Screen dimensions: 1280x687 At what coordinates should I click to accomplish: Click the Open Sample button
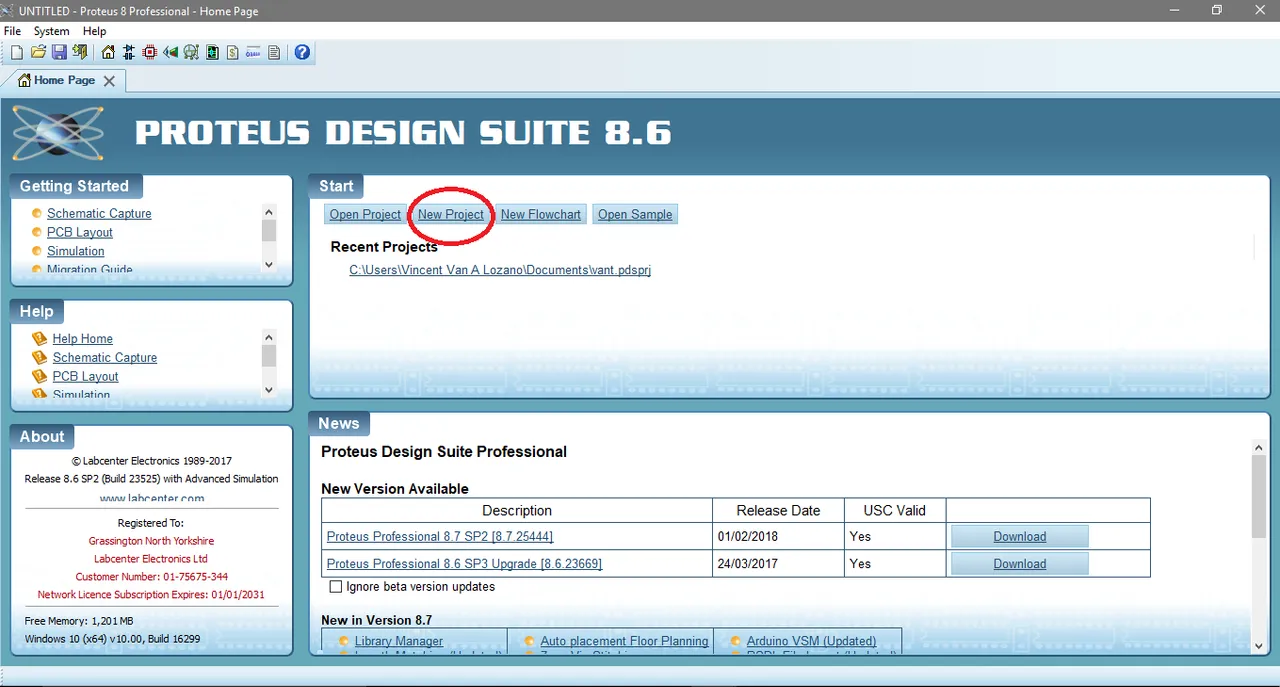pos(635,214)
